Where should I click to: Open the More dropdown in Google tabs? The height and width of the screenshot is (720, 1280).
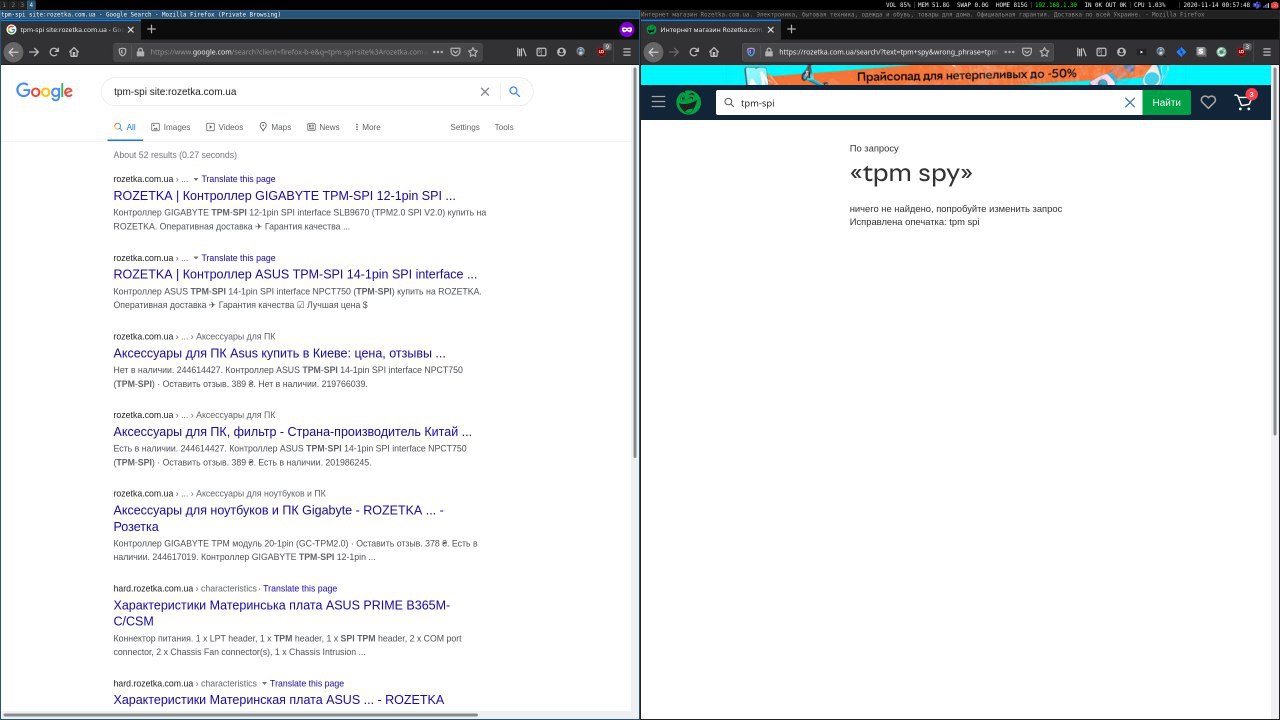pos(366,127)
